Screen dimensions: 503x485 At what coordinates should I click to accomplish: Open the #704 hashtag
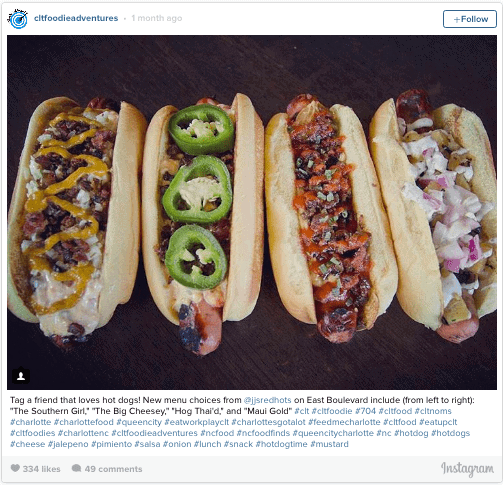365,411
